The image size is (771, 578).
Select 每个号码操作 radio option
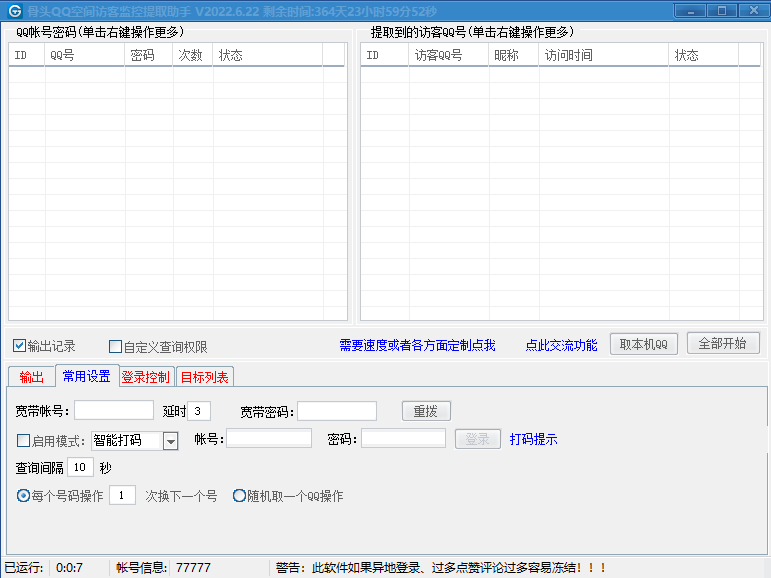click(24, 496)
